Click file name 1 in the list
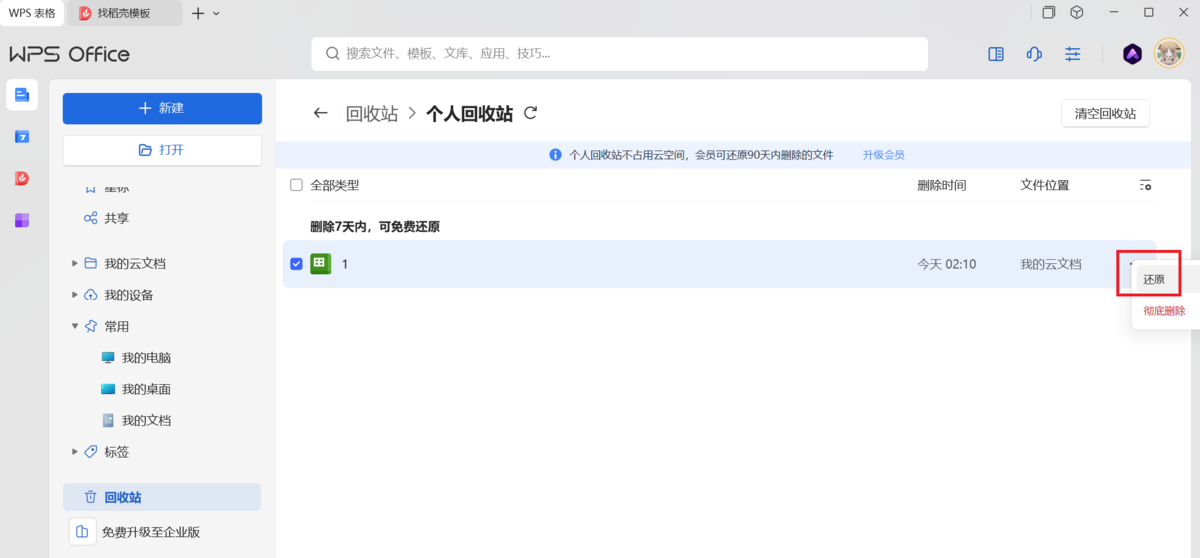 point(345,264)
